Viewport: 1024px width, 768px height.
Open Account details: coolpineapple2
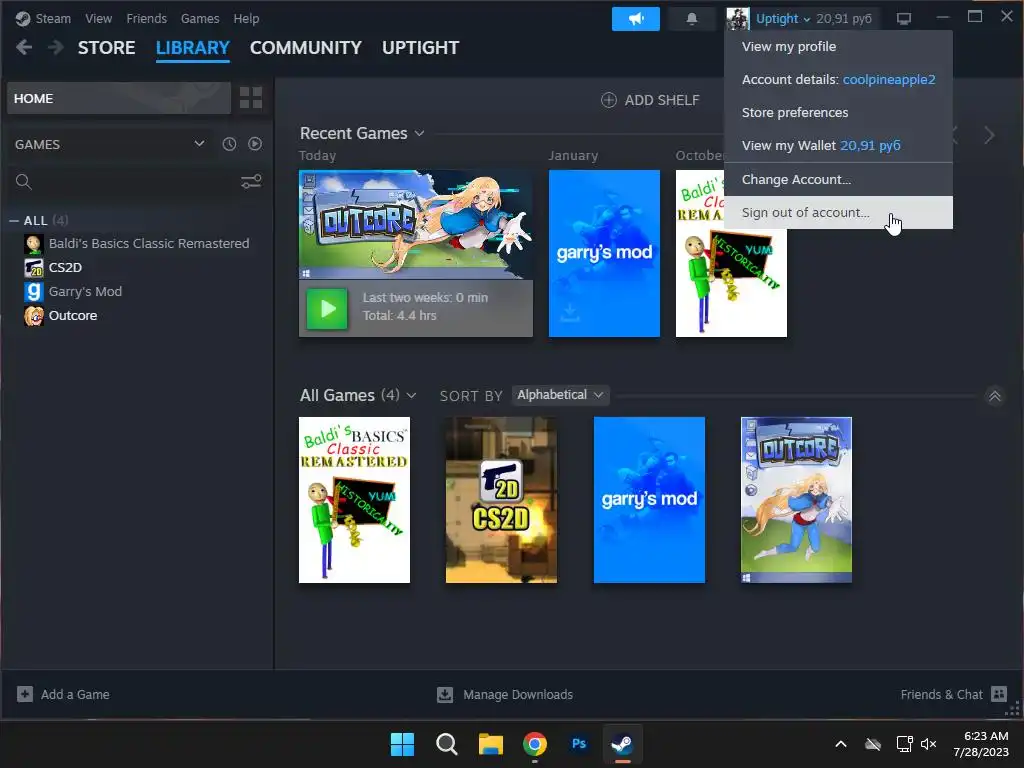click(x=839, y=80)
